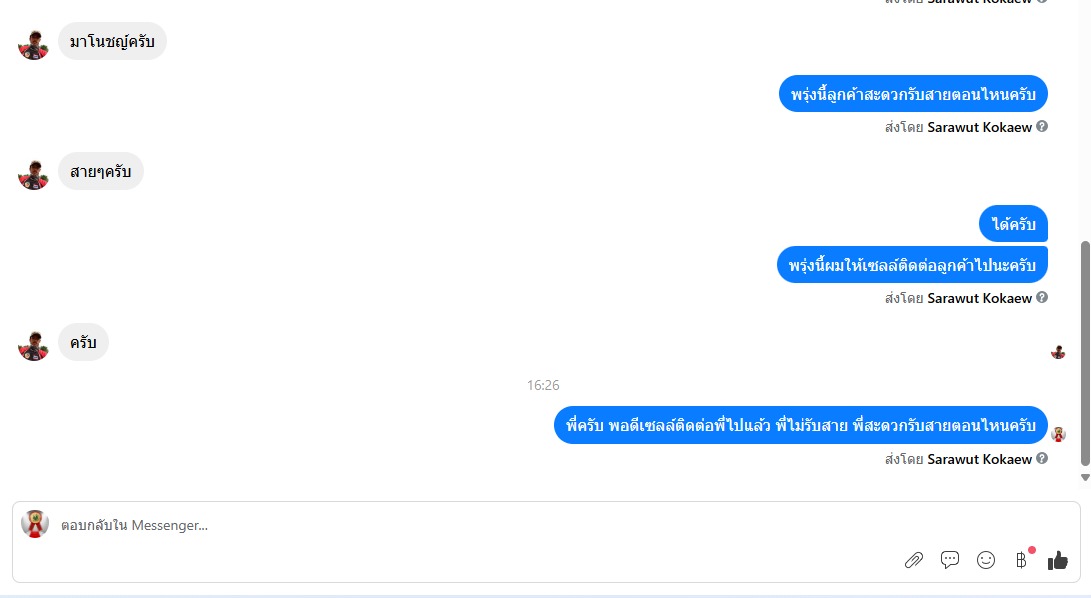Viewport: 1091px width, 598px height.
Task: Open the saved replies chat bubble icon
Action: (x=950, y=560)
